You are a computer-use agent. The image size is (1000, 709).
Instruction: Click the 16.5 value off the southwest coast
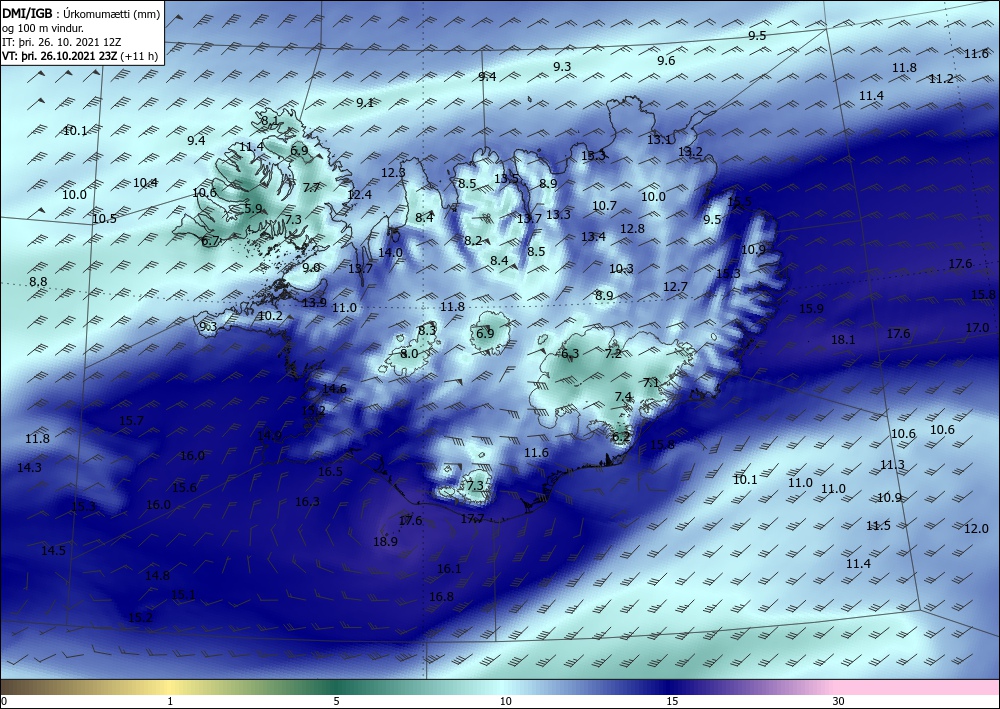point(330,472)
